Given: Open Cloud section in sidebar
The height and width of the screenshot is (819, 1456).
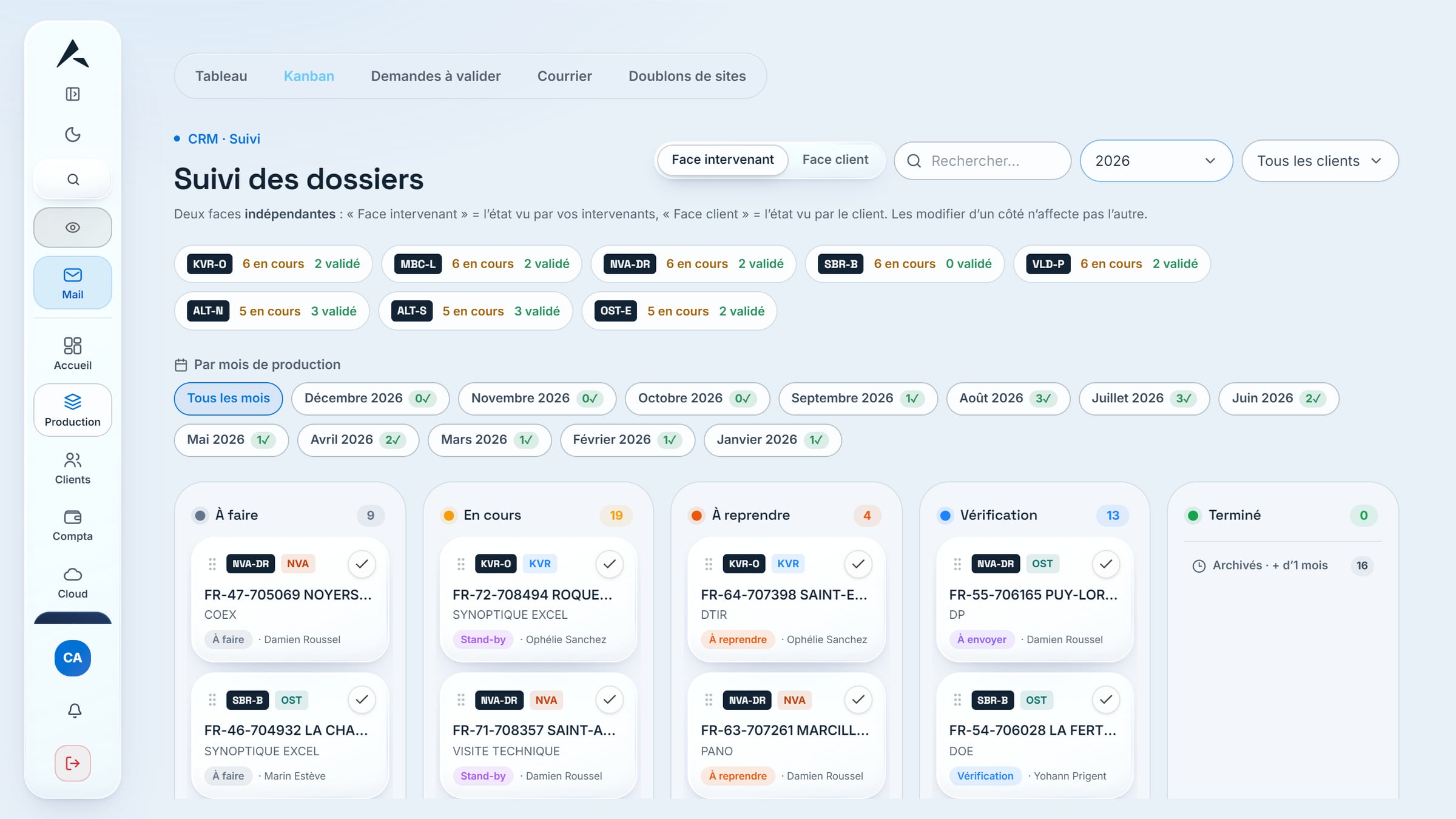Looking at the screenshot, I should [73, 583].
